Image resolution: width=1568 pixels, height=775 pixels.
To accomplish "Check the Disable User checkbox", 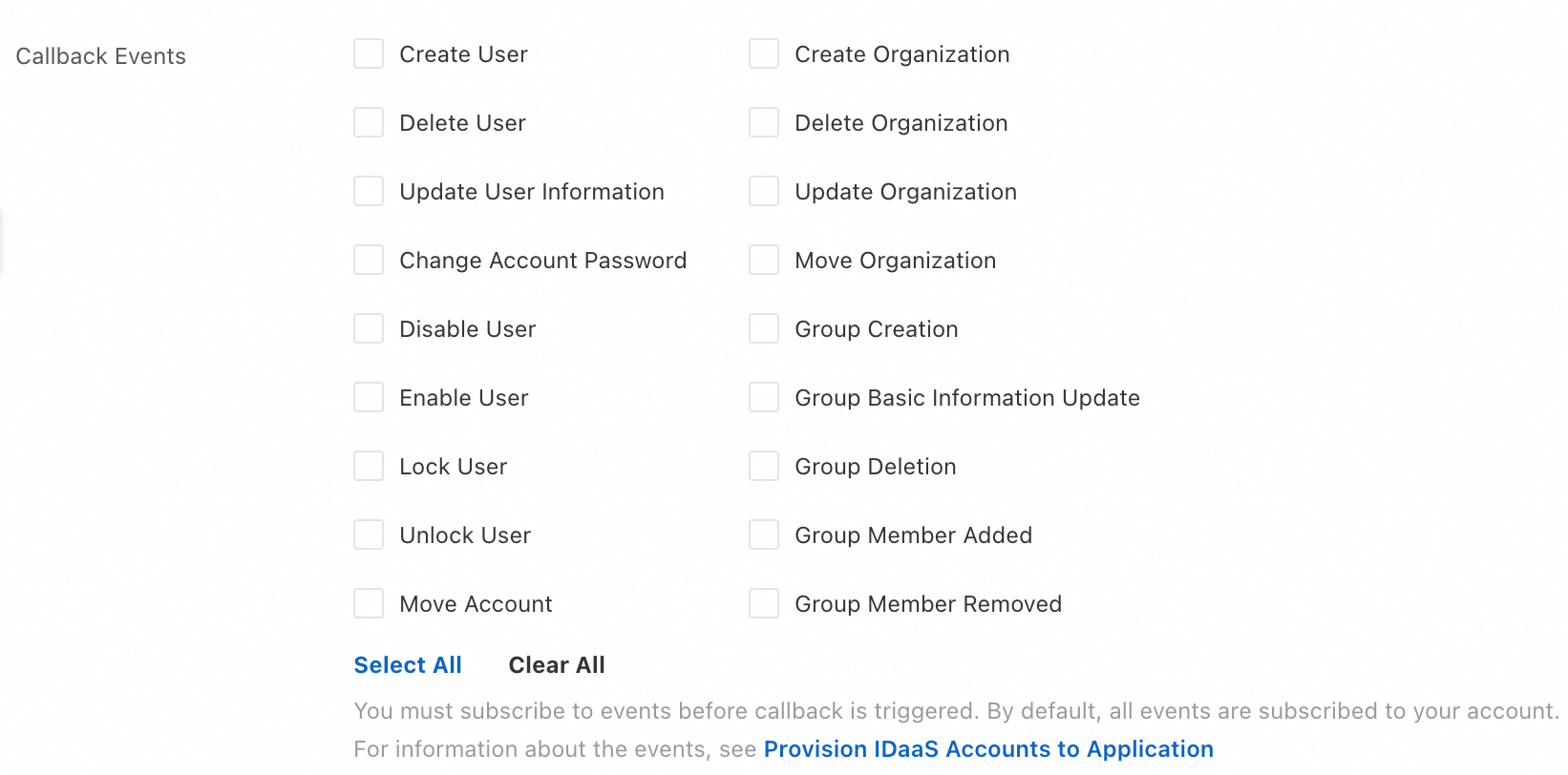I will coord(369,329).
